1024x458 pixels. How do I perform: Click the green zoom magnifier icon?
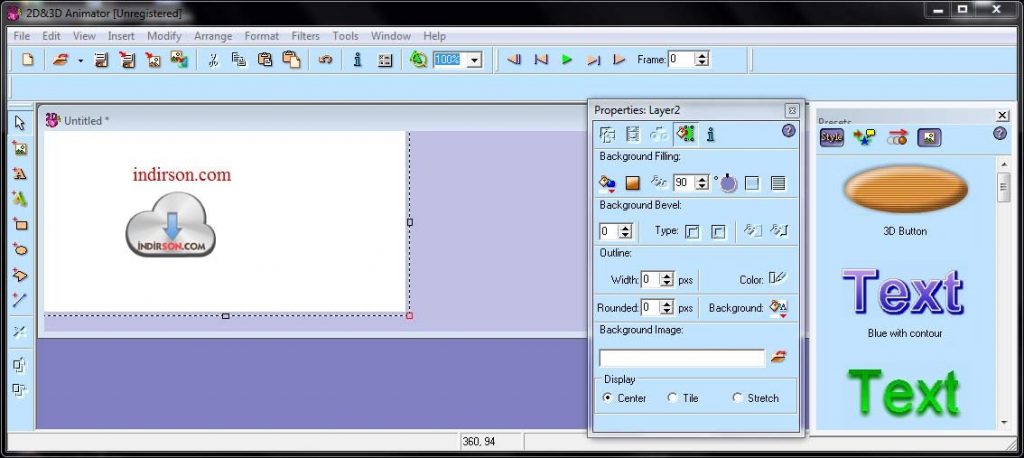click(418, 59)
